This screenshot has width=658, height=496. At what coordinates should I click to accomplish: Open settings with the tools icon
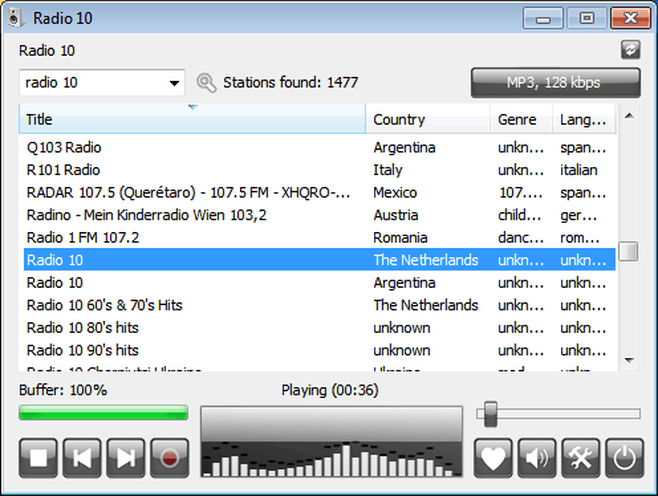click(580, 458)
